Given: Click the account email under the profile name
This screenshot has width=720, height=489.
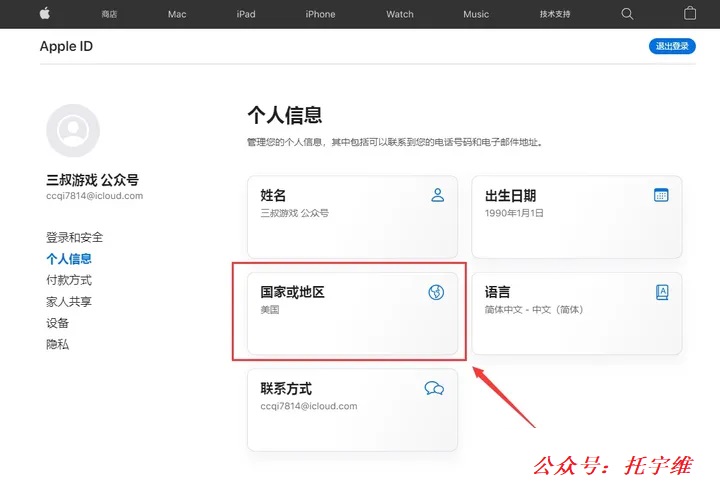Looking at the screenshot, I should pos(95,196).
